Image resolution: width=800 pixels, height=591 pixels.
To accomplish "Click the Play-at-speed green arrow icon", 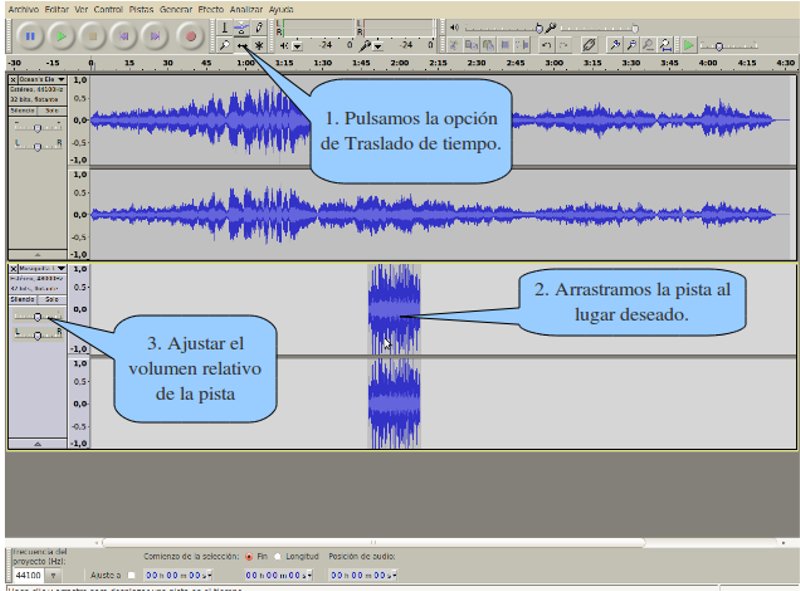I will point(687,45).
